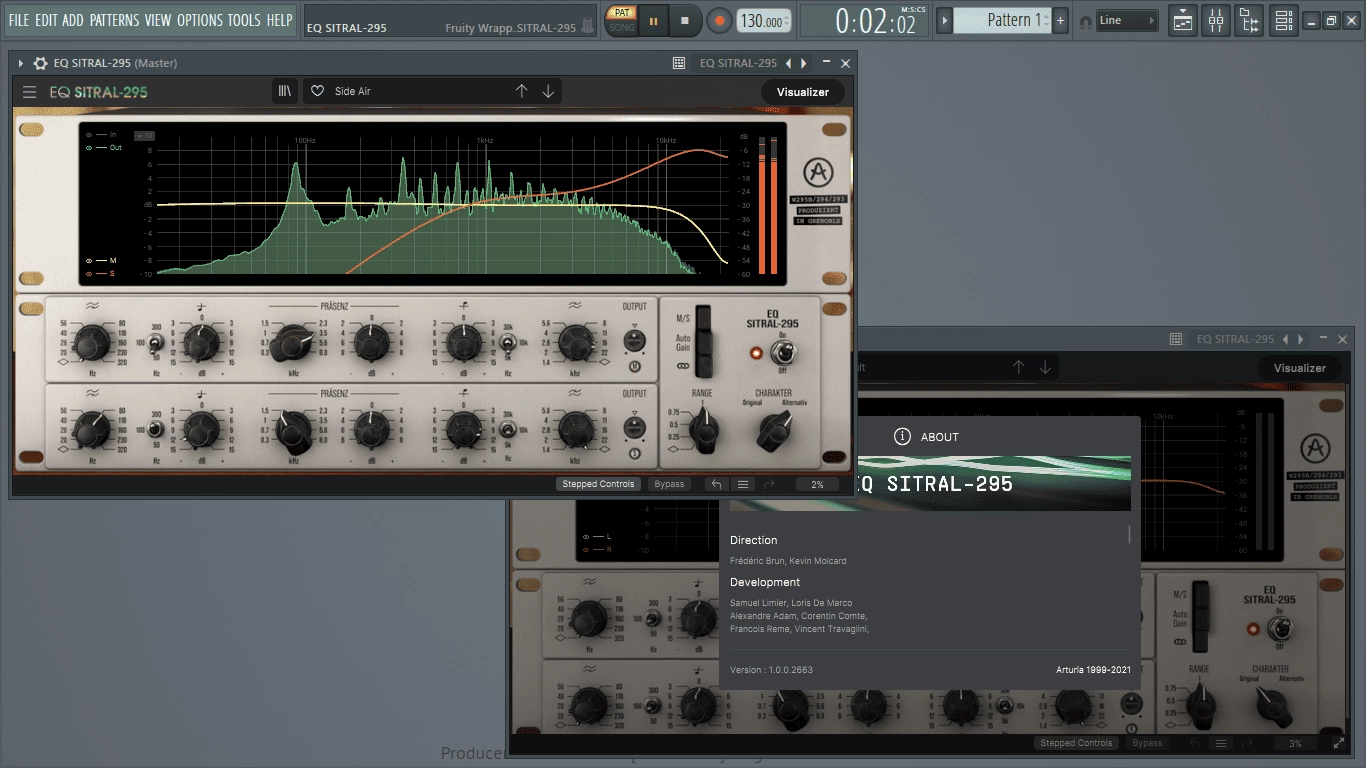Expand the pattern options arrow before Pattern 1
1366x768 pixels.
(945, 20)
